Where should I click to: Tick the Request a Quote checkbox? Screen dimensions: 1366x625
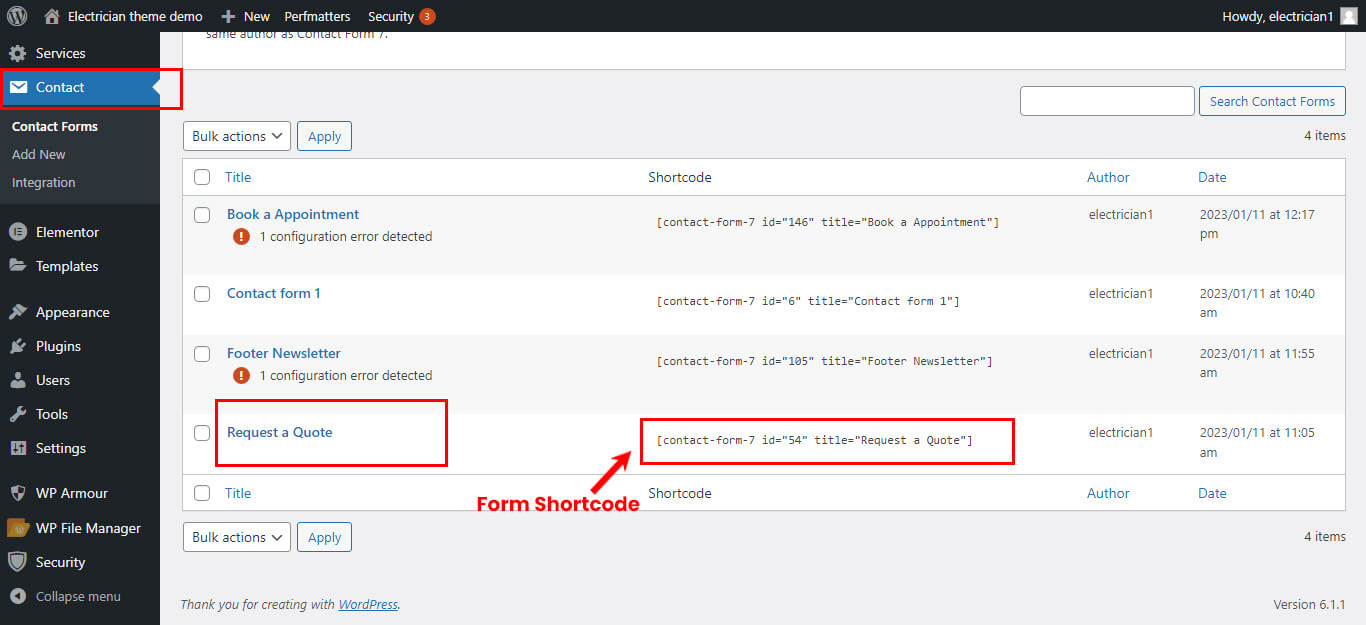(202, 433)
